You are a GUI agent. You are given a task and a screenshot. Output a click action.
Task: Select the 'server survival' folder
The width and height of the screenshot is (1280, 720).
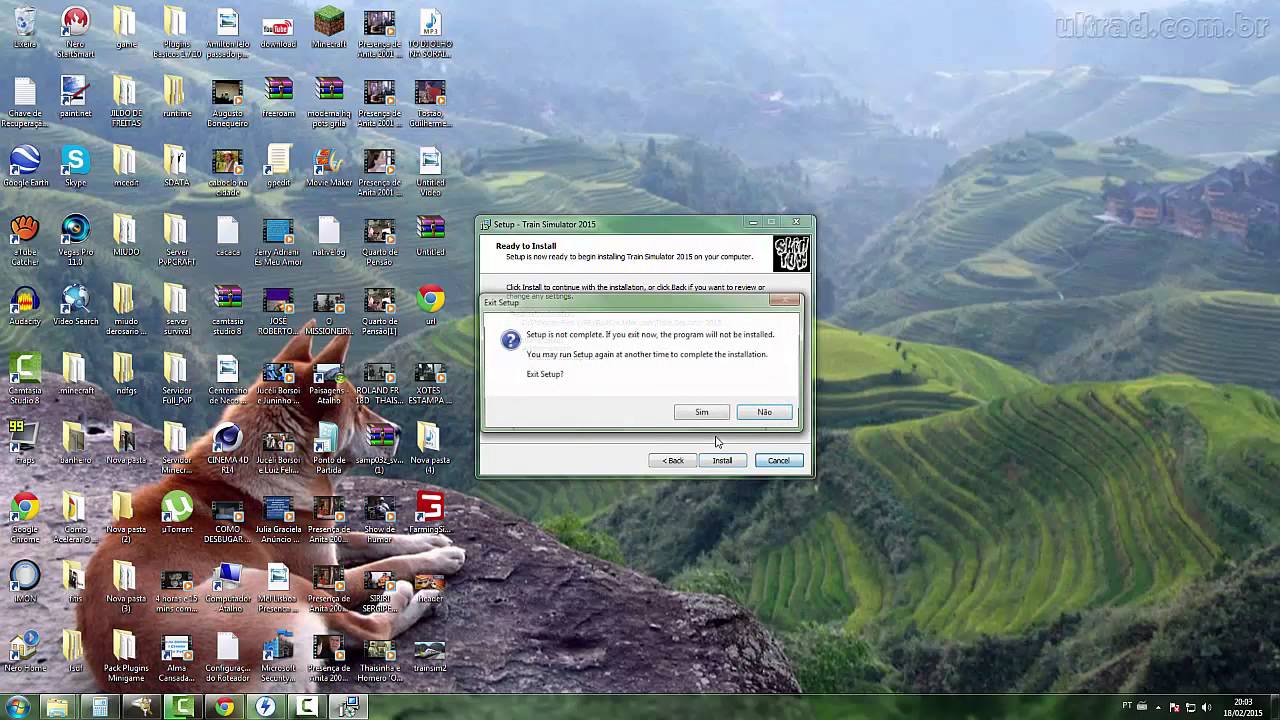(x=177, y=310)
